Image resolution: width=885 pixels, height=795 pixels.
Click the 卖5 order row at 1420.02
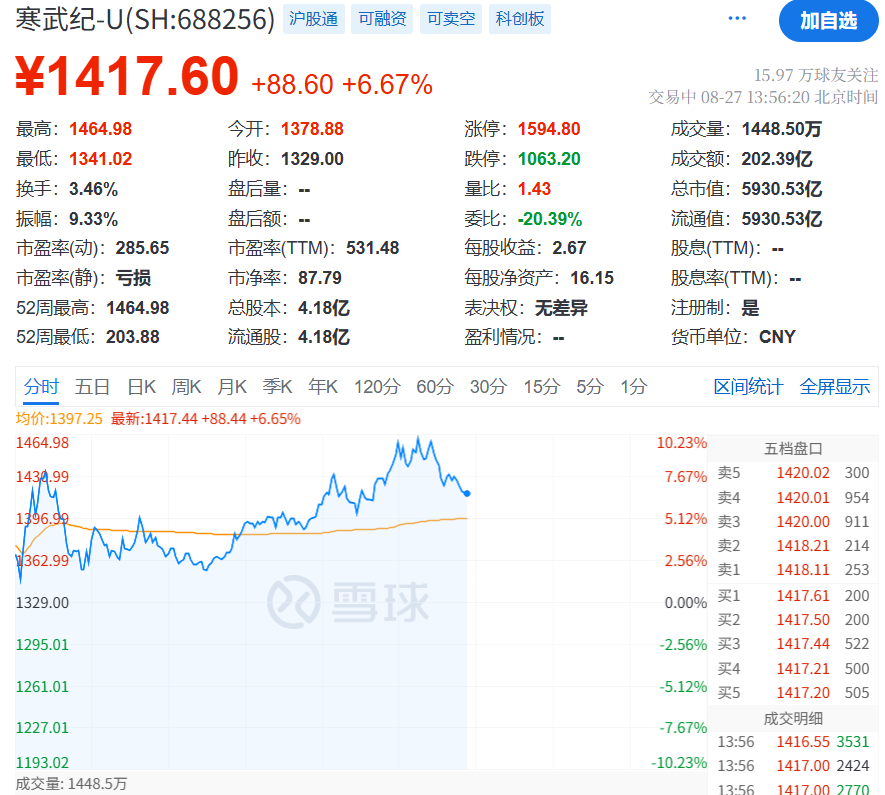793,473
